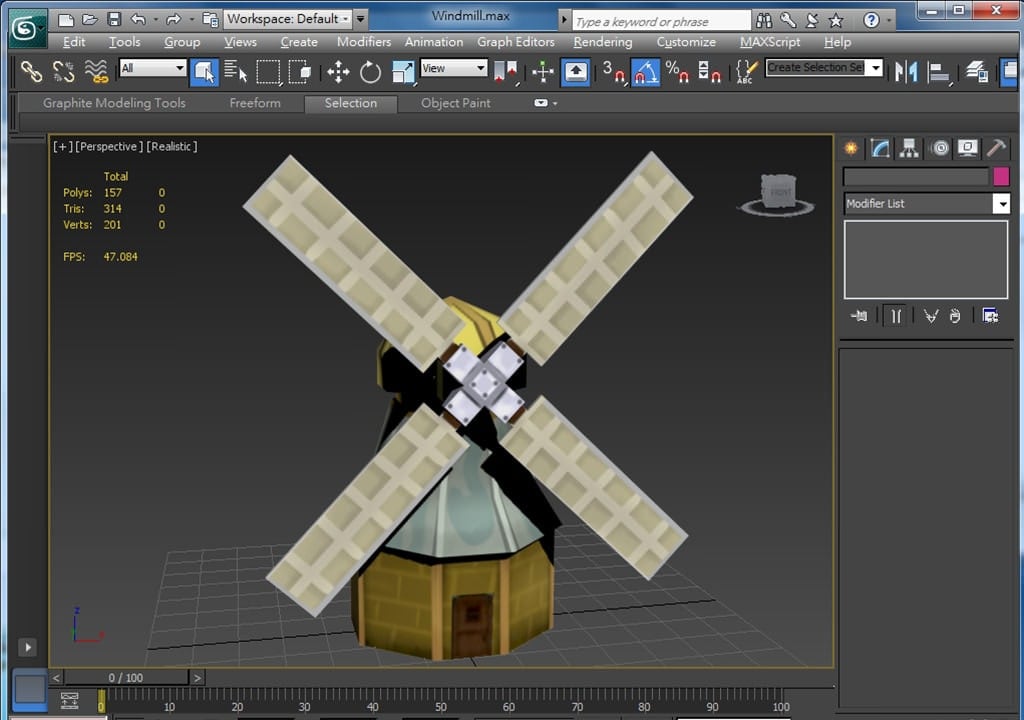Select the Select and Move tool
The width and height of the screenshot is (1024, 720).
coord(338,71)
